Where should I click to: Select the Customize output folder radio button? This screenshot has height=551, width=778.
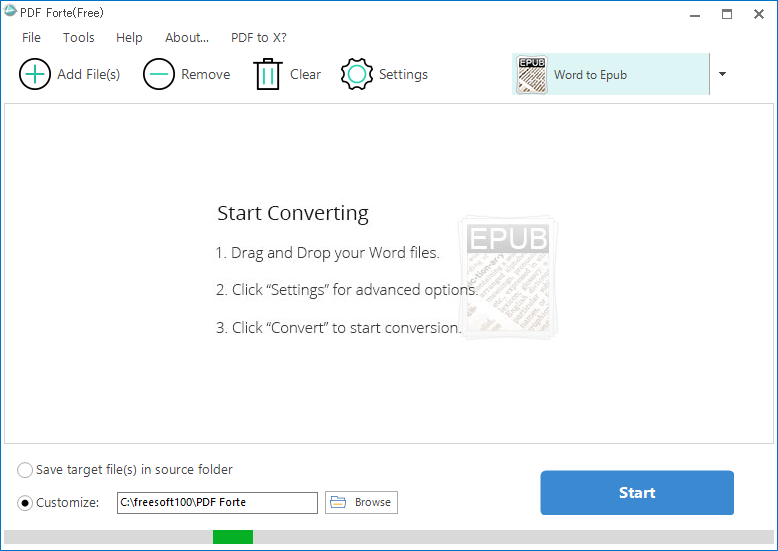click(25, 503)
